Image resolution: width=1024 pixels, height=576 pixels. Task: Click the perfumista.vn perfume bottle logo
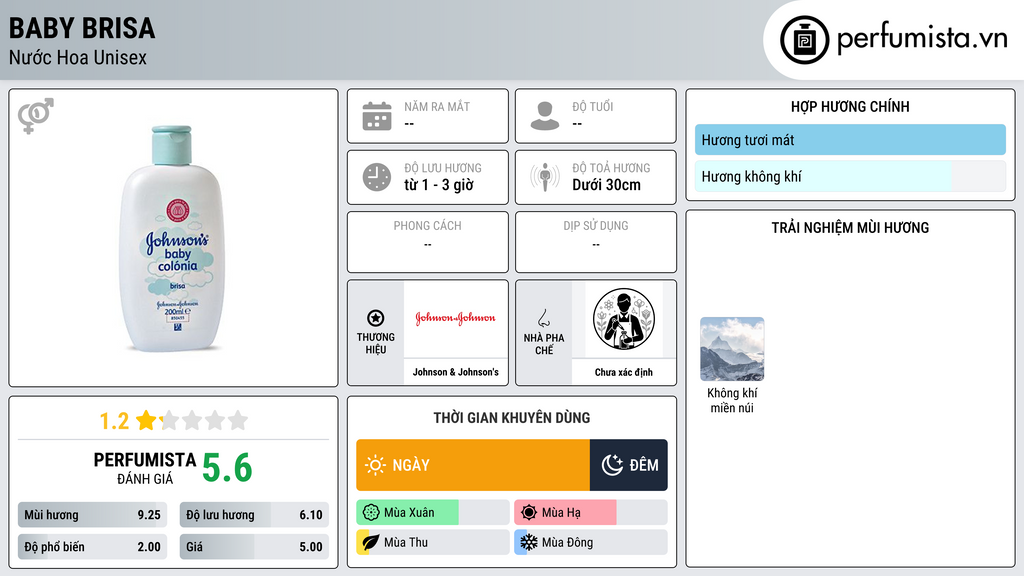tap(804, 40)
